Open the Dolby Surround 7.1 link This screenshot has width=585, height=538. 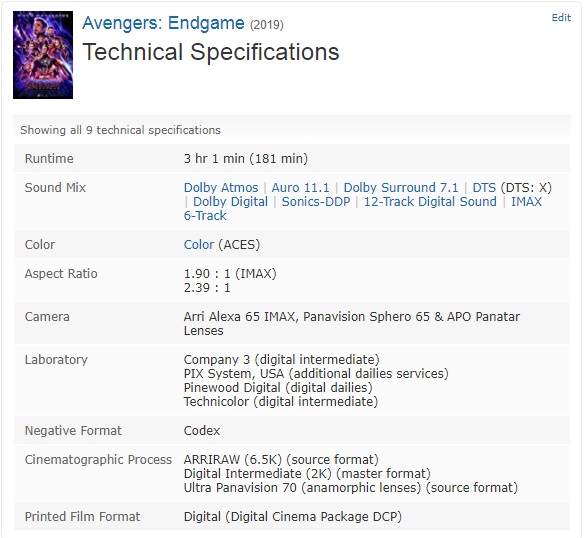[x=401, y=187]
